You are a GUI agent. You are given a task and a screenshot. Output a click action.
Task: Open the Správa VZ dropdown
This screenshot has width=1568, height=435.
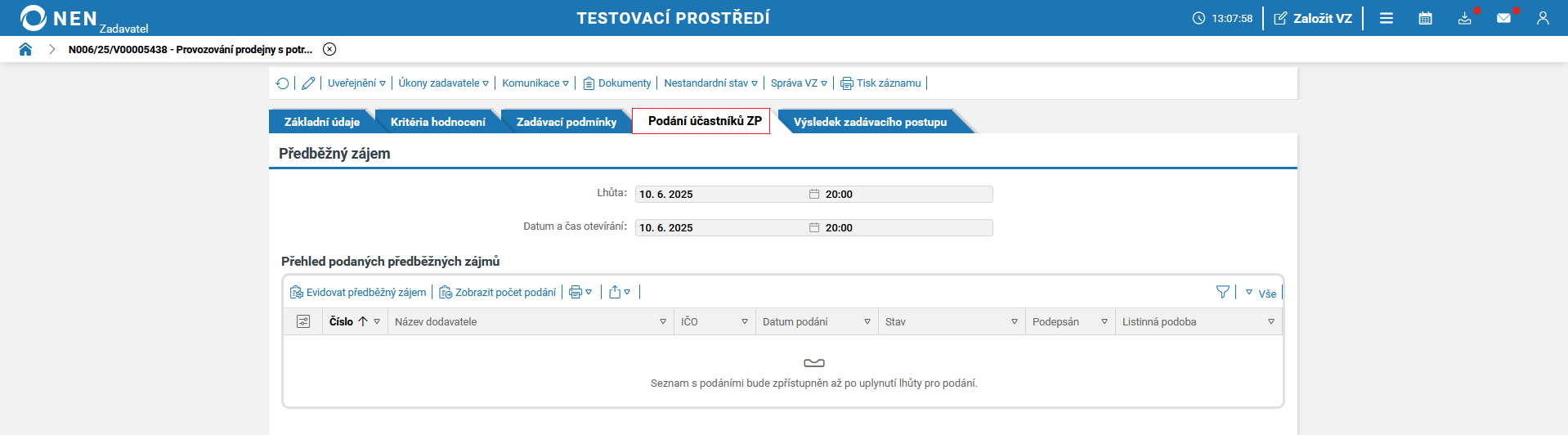[799, 83]
